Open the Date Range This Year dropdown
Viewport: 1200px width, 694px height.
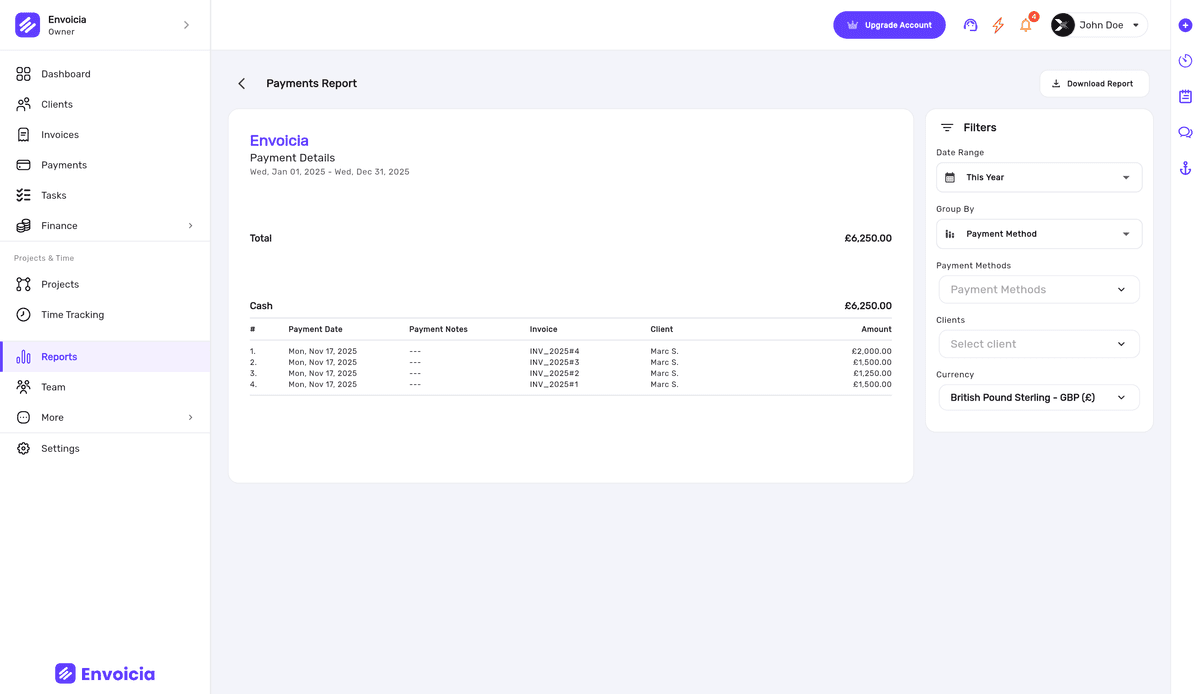(1038, 177)
